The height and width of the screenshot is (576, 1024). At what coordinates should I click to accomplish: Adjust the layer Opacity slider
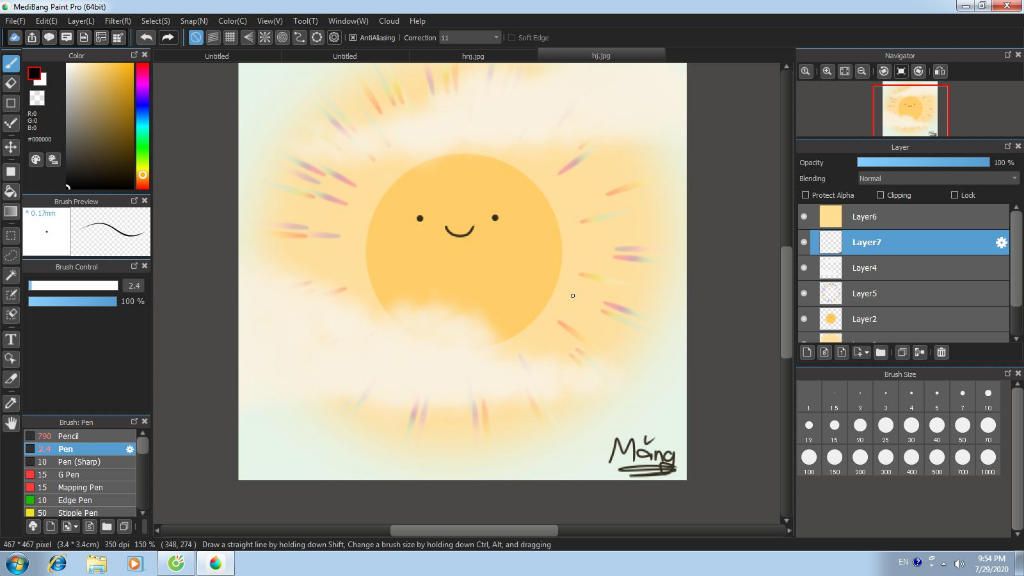pyautogui.click(x=923, y=163)
